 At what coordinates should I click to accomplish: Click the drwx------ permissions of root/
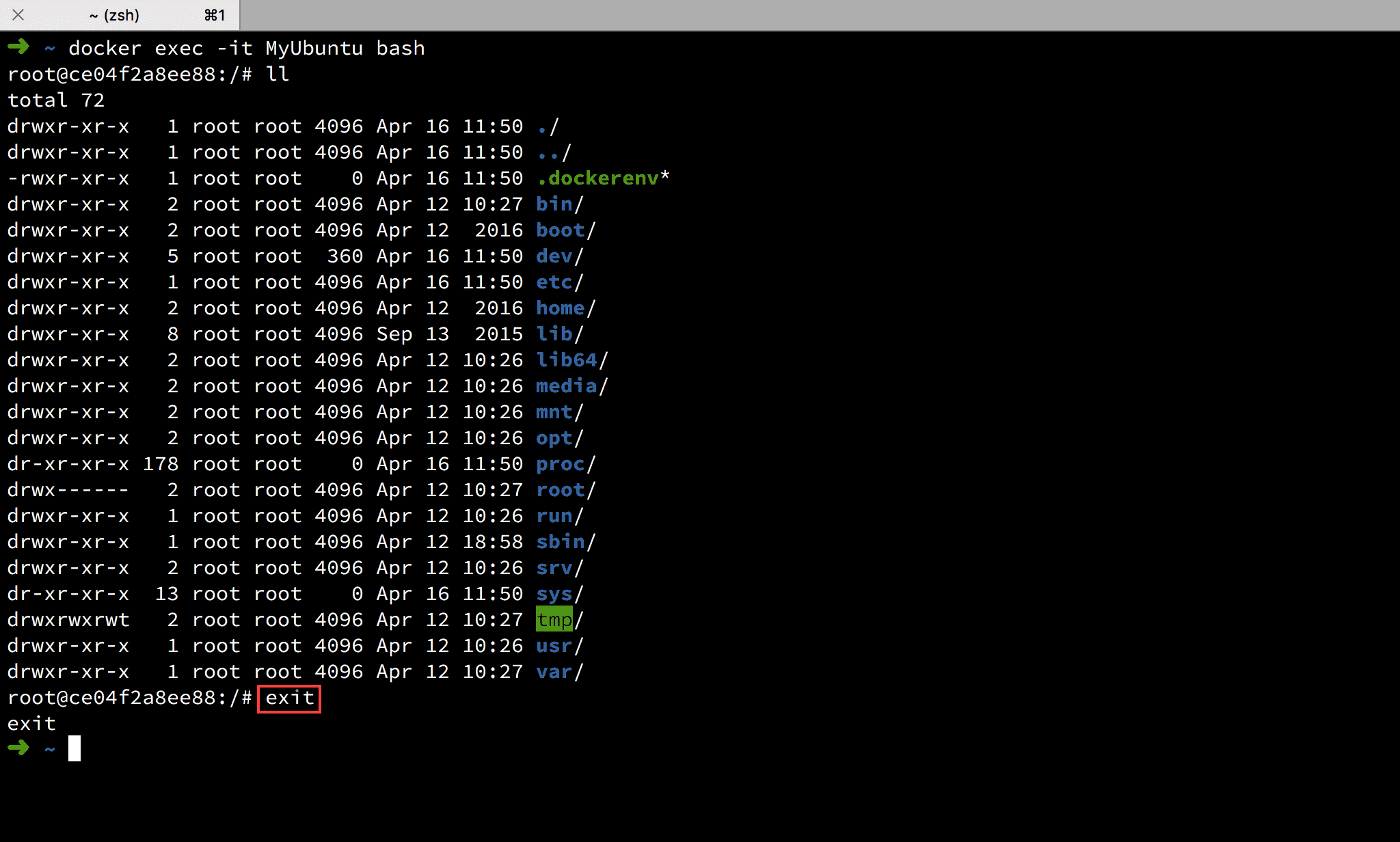(68, 490)
